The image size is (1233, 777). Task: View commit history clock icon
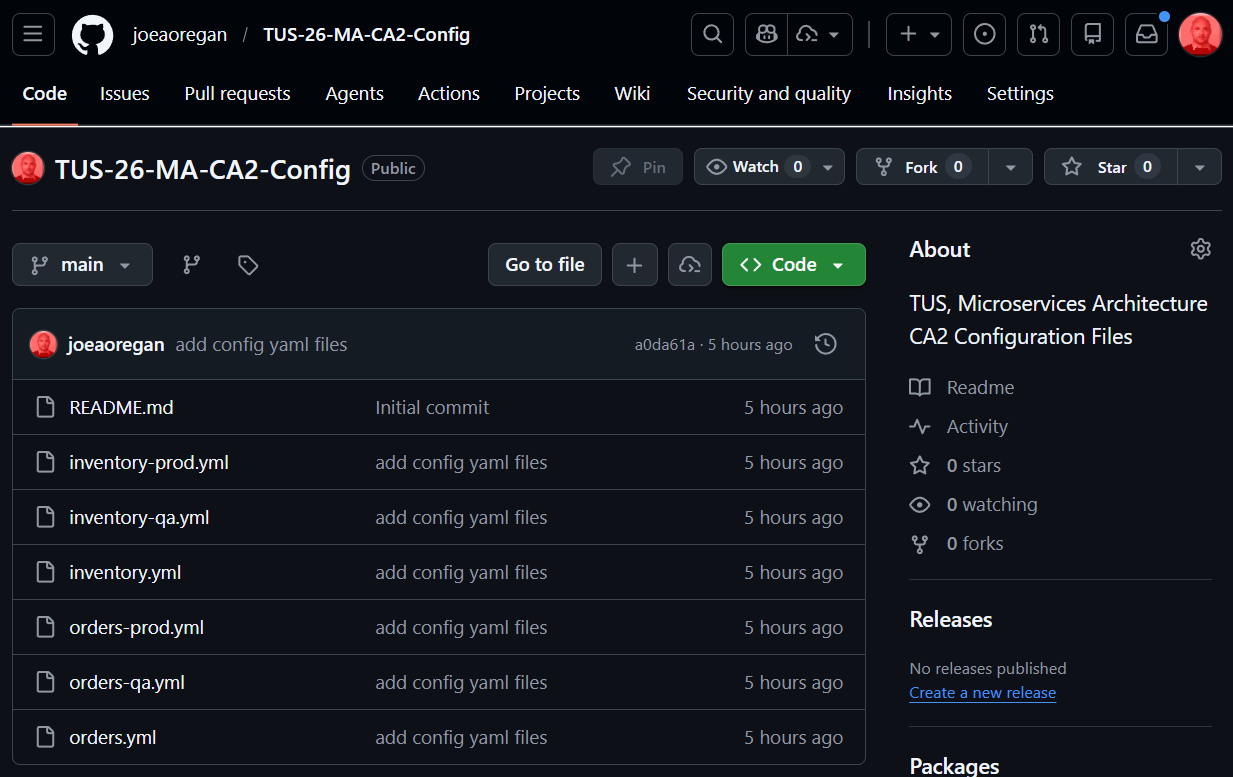tap(826, 344)
